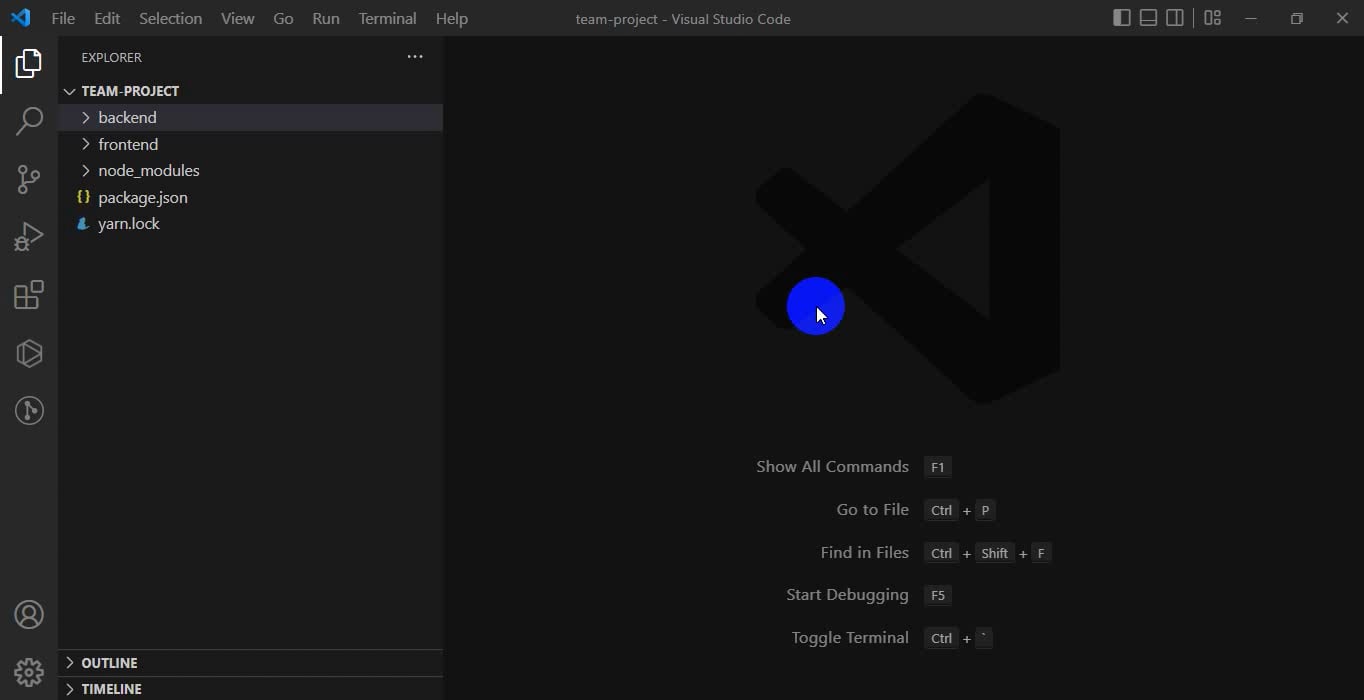Open the Terminal menu
Image resolution: width=1364 pixels, height=700 pixels.
click(387, 18)
